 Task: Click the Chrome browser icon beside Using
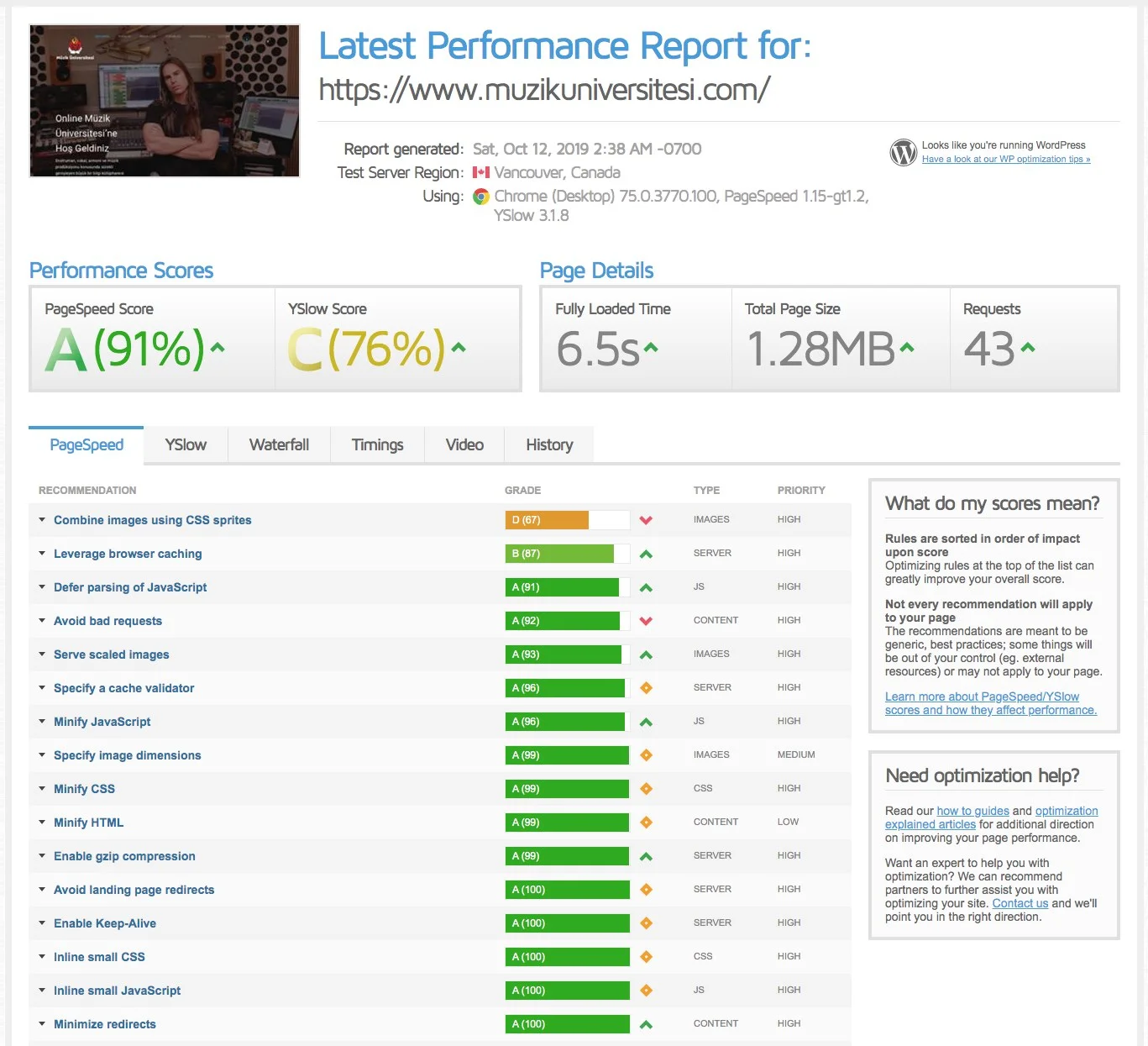[x=480, y=197]
